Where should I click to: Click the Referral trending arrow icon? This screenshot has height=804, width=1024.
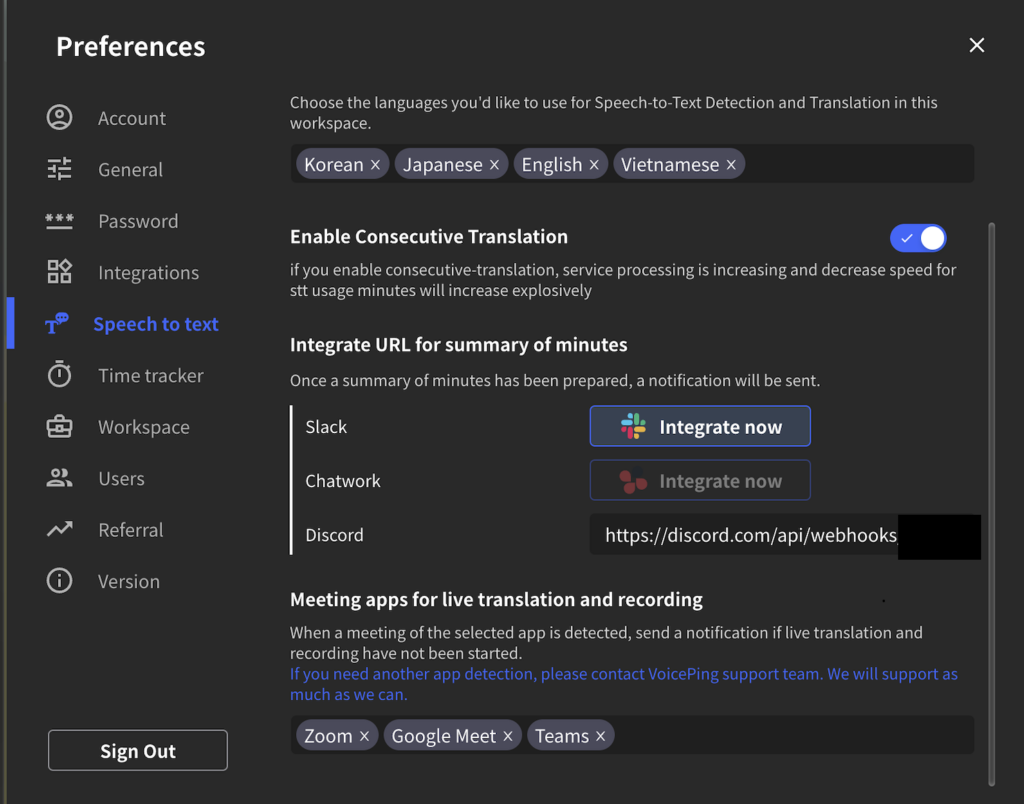[60, 530]
